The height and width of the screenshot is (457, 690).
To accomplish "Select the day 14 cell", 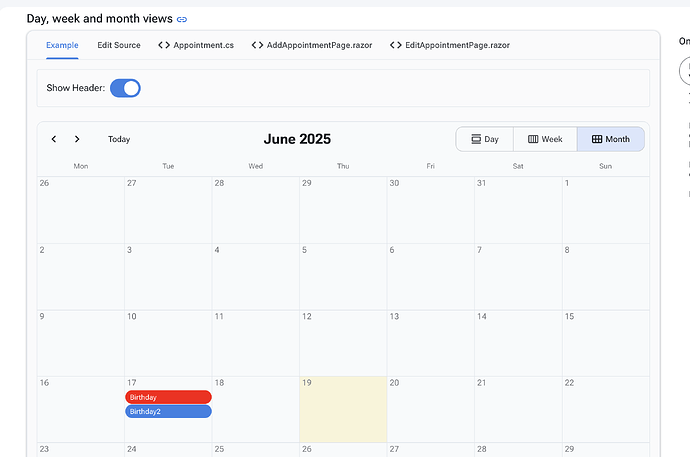I will click(x=518, y=343).
